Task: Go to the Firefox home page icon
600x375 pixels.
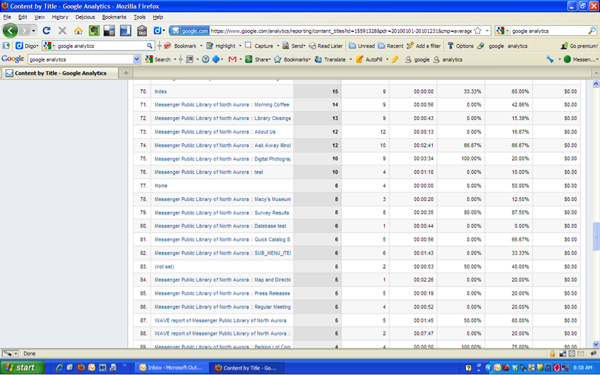Action: pyautogui.click(x=78, y=31)
